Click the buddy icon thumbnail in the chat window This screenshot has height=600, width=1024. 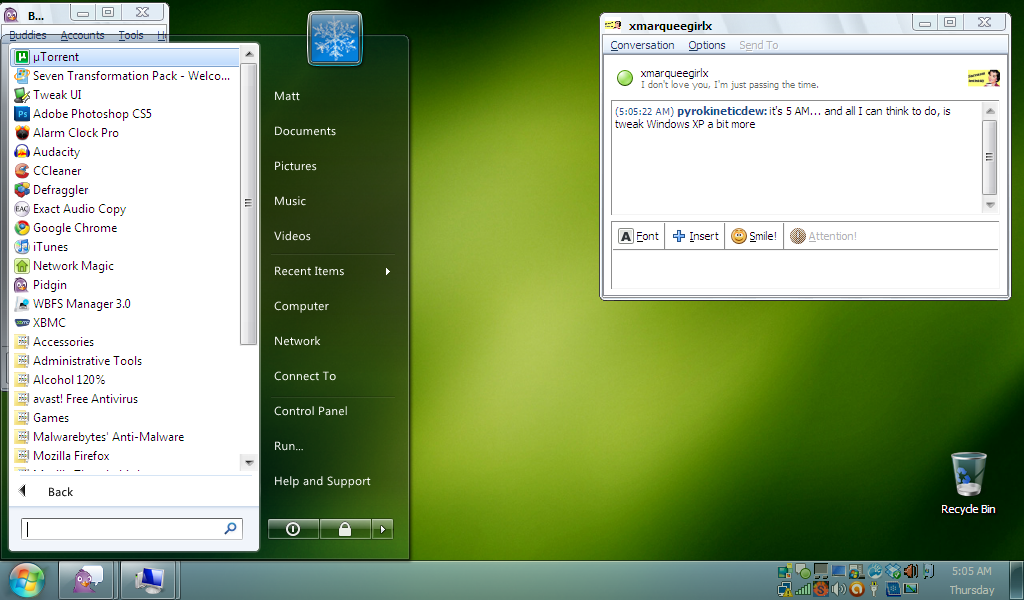(x=984, y=78)
